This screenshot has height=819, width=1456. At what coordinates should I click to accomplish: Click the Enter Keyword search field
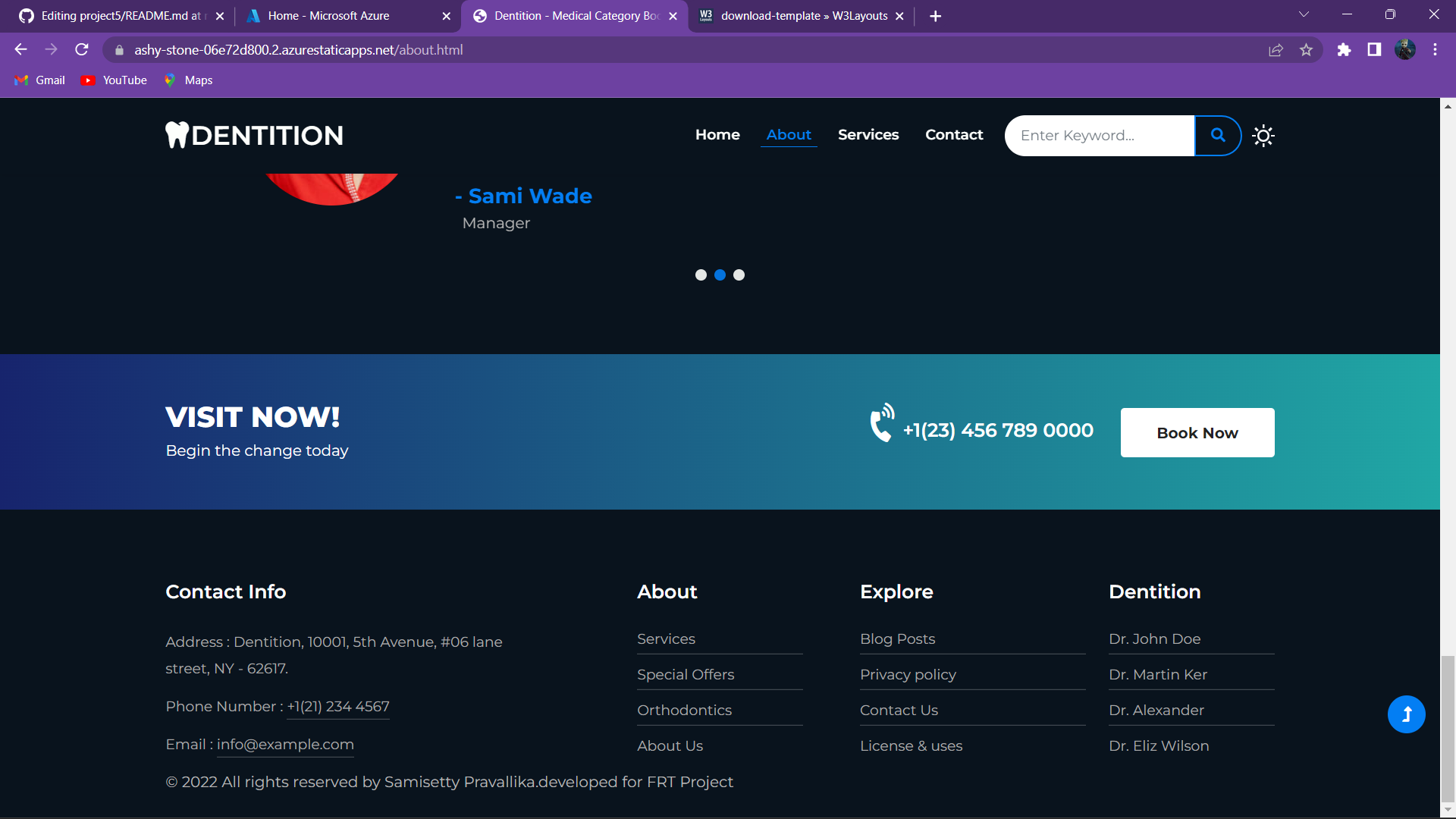(x=1100, y=136)
